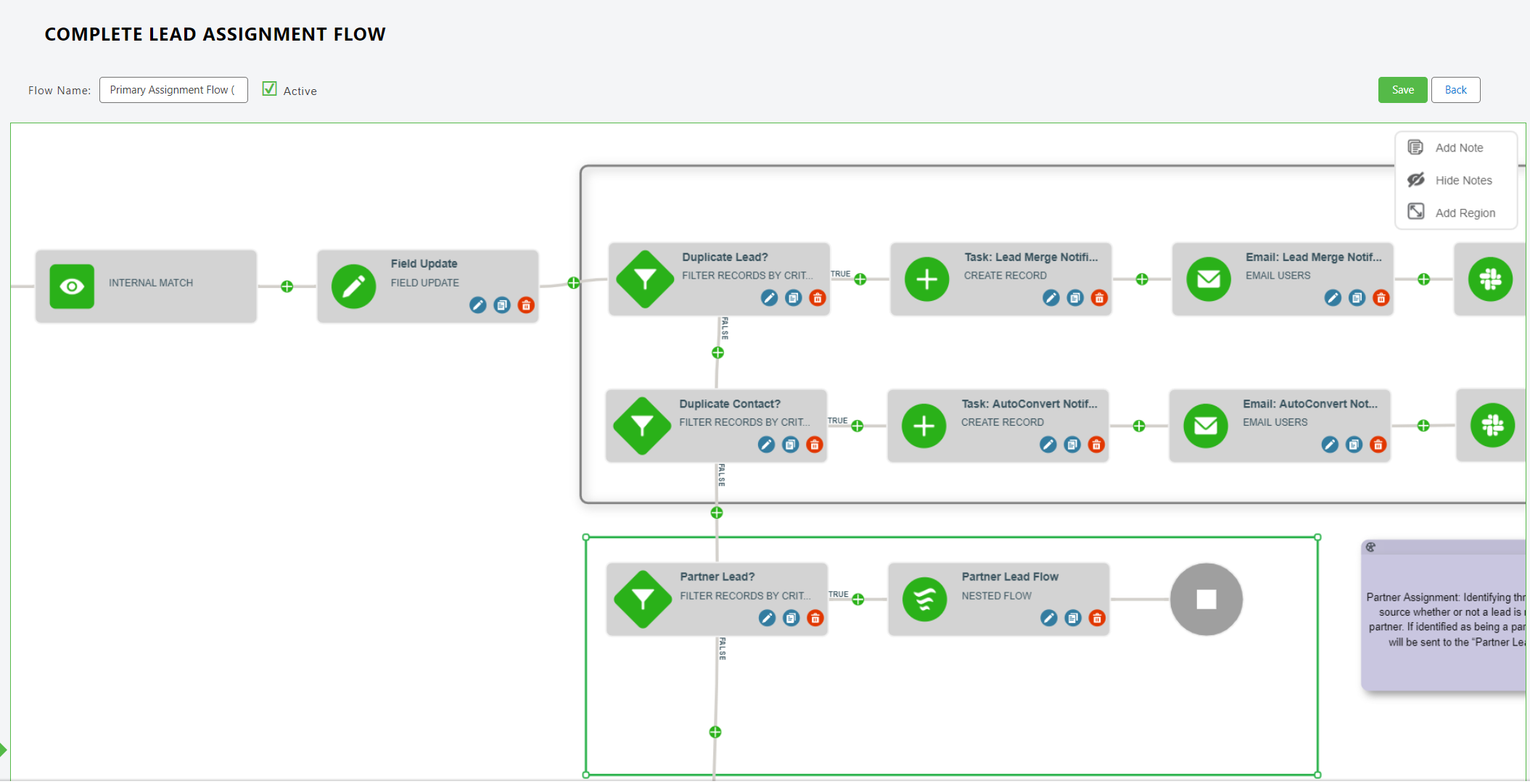Screen dimensions: 1530x784
Task: Clone the Task: Lead Merge Notification element
Action: (1075, 298)
